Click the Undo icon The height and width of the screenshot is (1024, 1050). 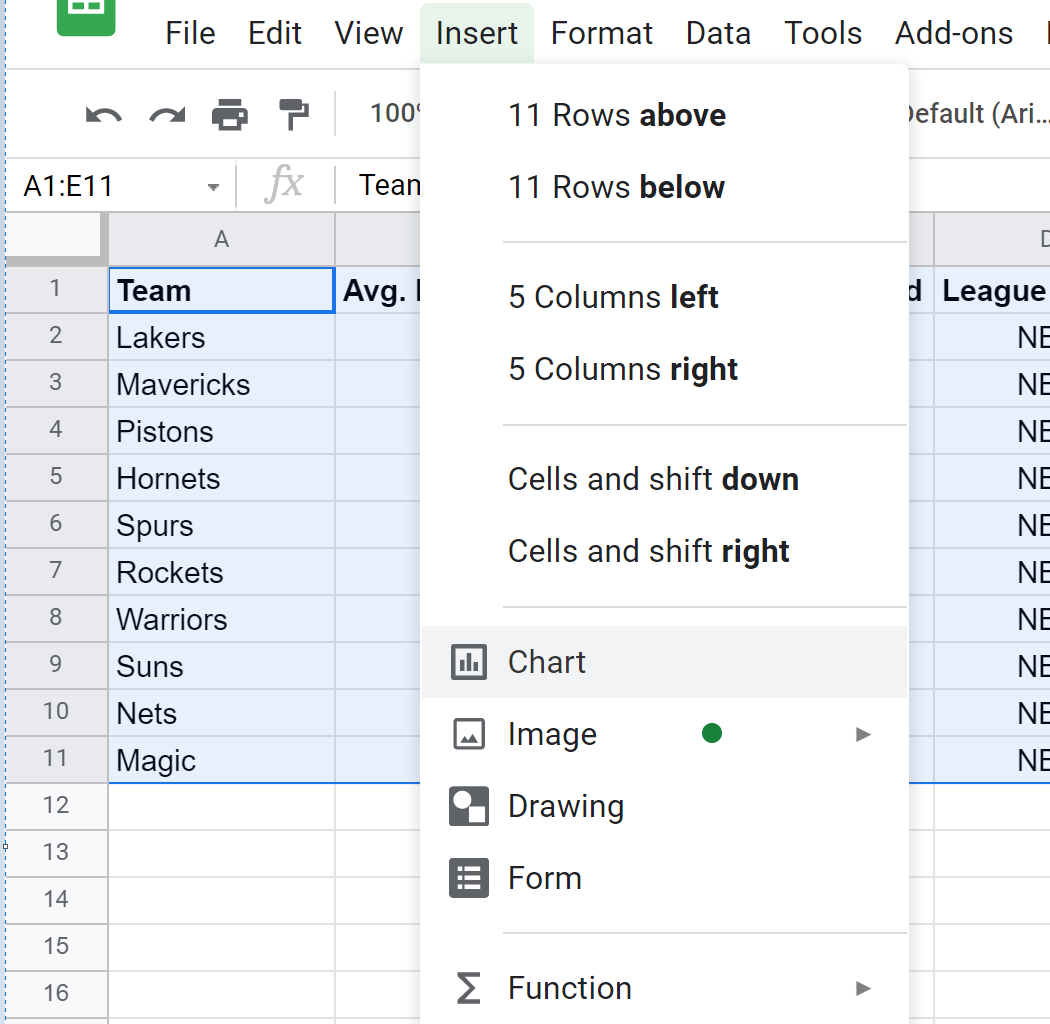coord(104,113)
